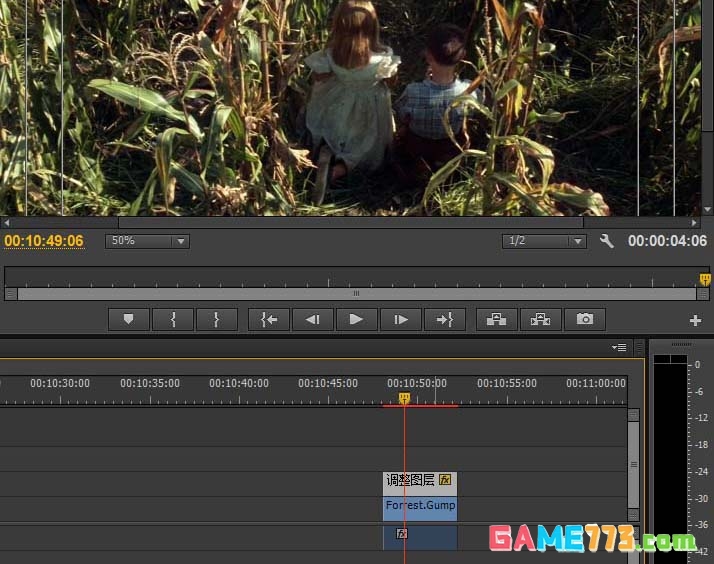This screenshot has width=714, height=564.
Task: Click the timeline vertical scrollbar
Action: click(633, 464)
